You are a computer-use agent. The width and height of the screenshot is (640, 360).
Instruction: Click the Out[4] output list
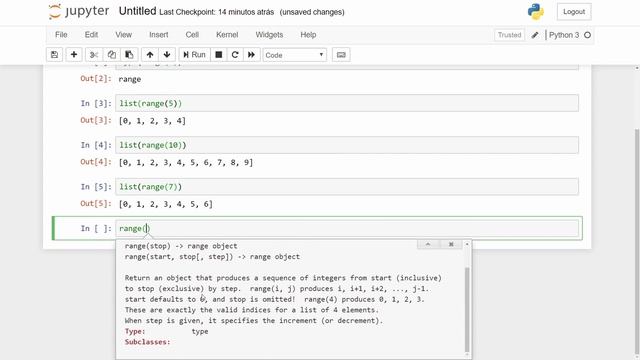[x=186, y=162]
